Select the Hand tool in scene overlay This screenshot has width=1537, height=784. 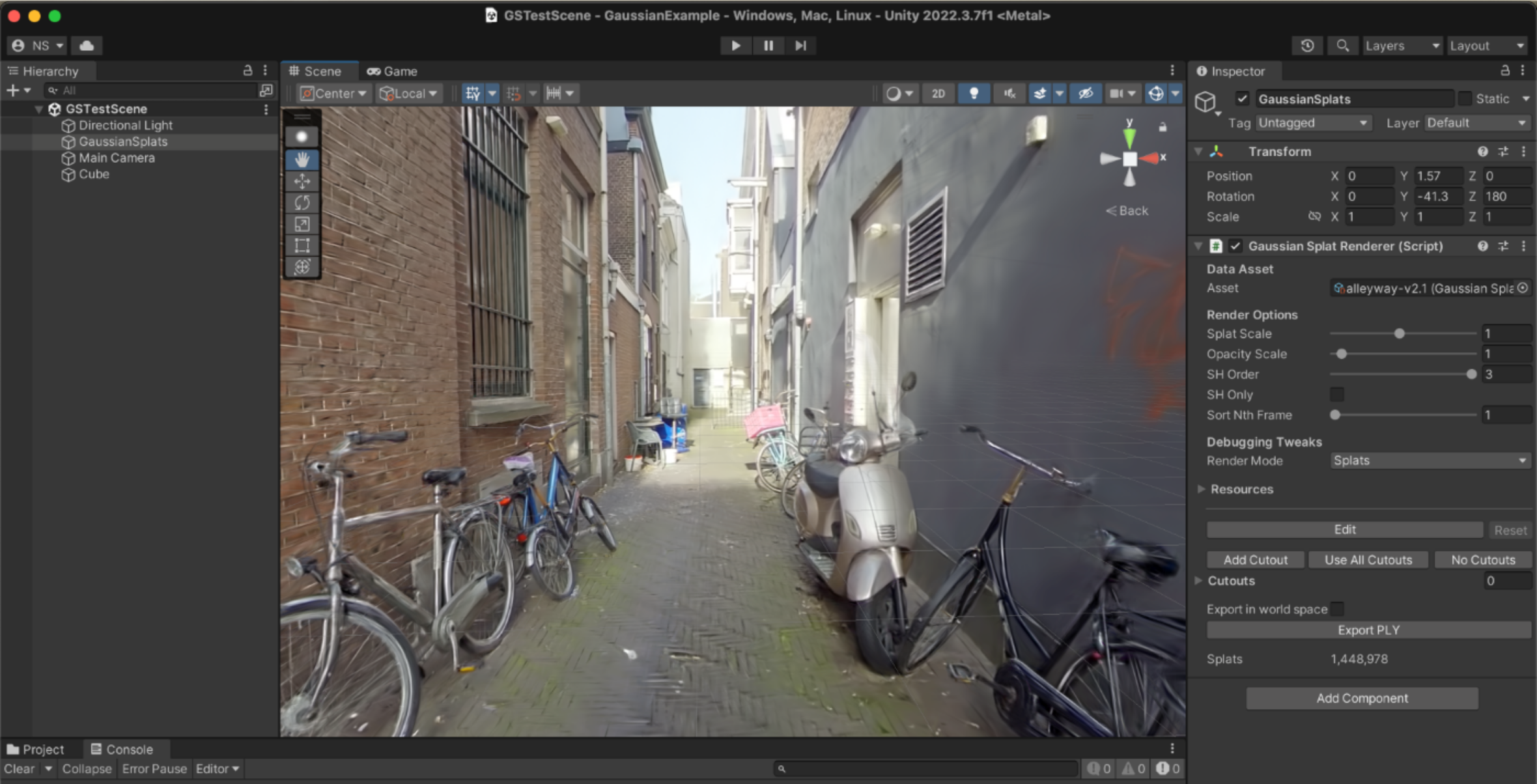click(302, 160)
